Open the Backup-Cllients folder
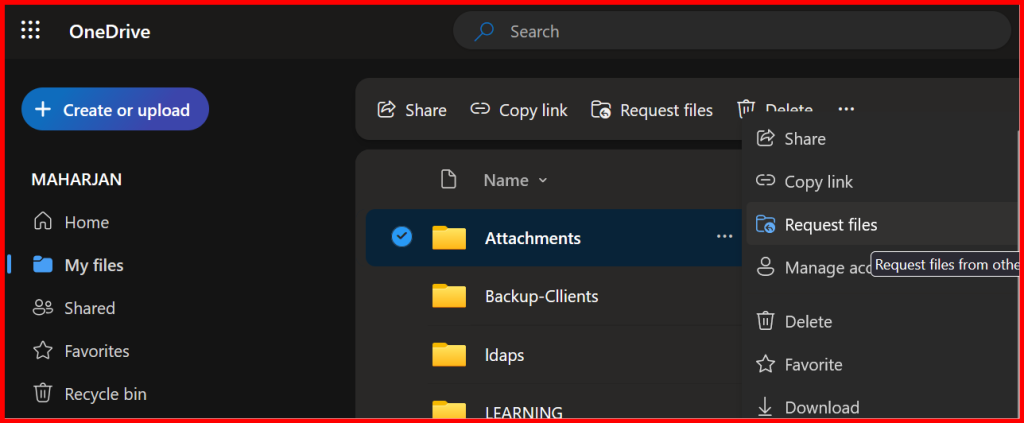 541,296
